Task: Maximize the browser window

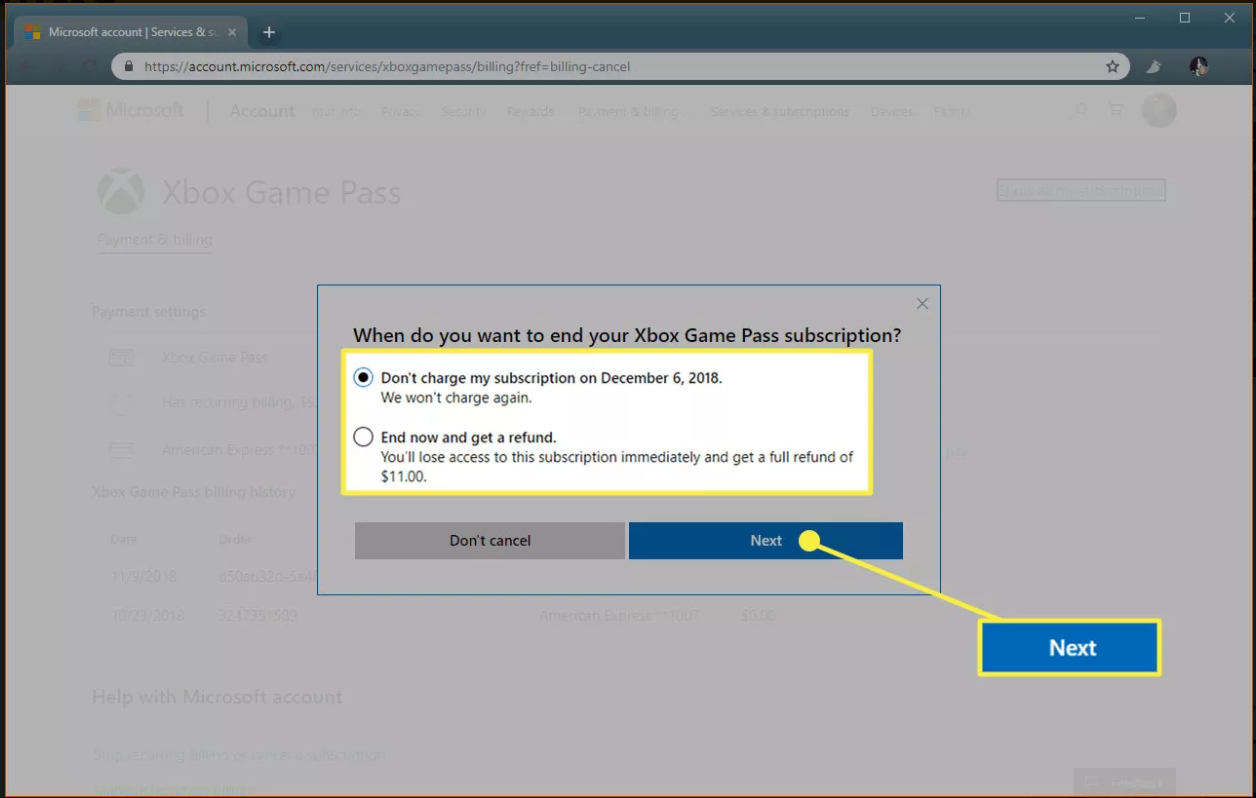Action: tap(1184, 18)
